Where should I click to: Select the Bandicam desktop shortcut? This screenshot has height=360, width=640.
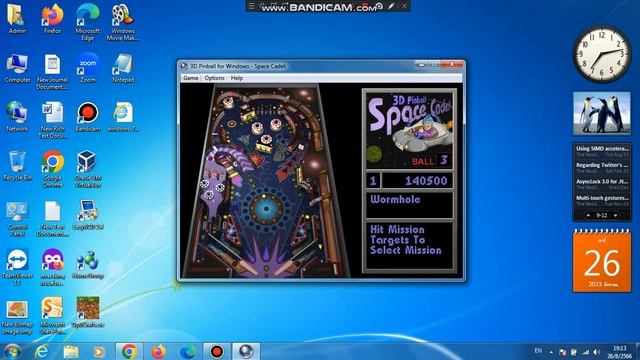[x=87, y=117]
